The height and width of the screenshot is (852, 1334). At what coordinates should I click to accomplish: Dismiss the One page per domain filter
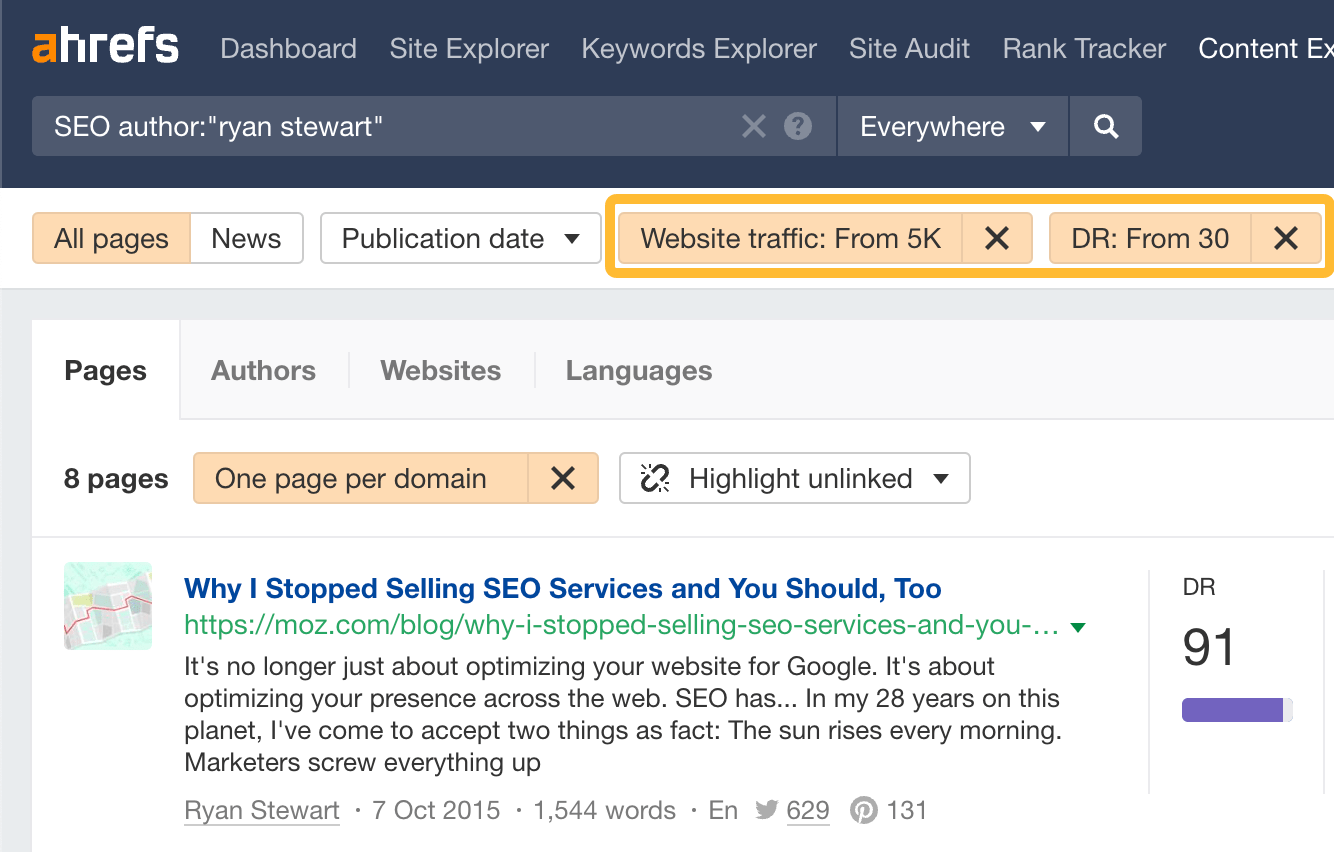point(563,478)
